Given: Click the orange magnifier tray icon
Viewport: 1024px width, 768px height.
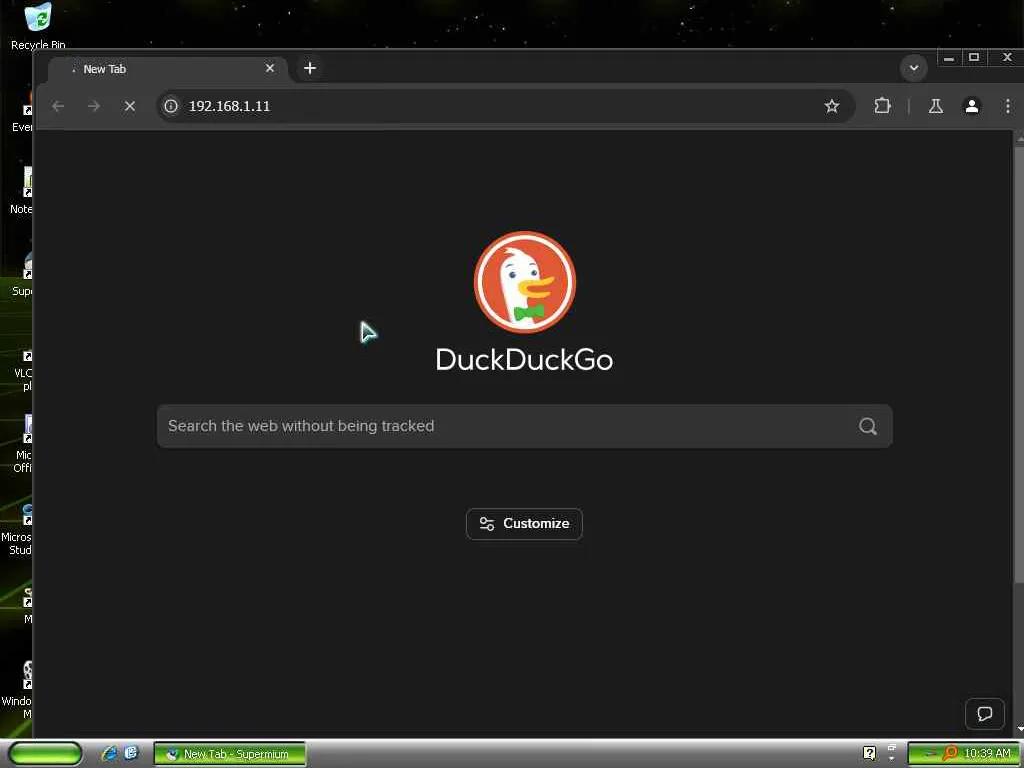Looking at the screenshot, I should coord(950,754).
